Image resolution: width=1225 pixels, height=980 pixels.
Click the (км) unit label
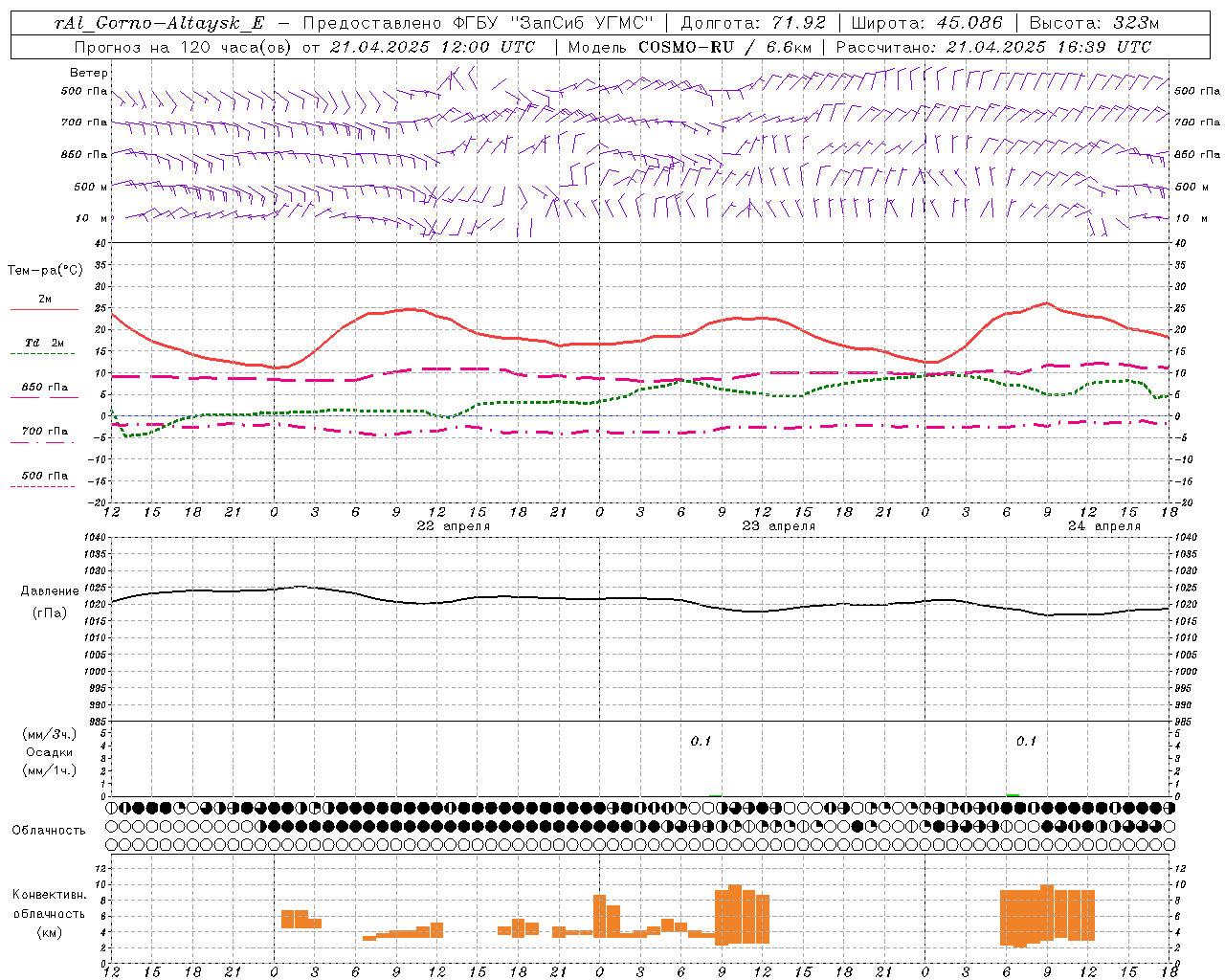tap(49, 932)
